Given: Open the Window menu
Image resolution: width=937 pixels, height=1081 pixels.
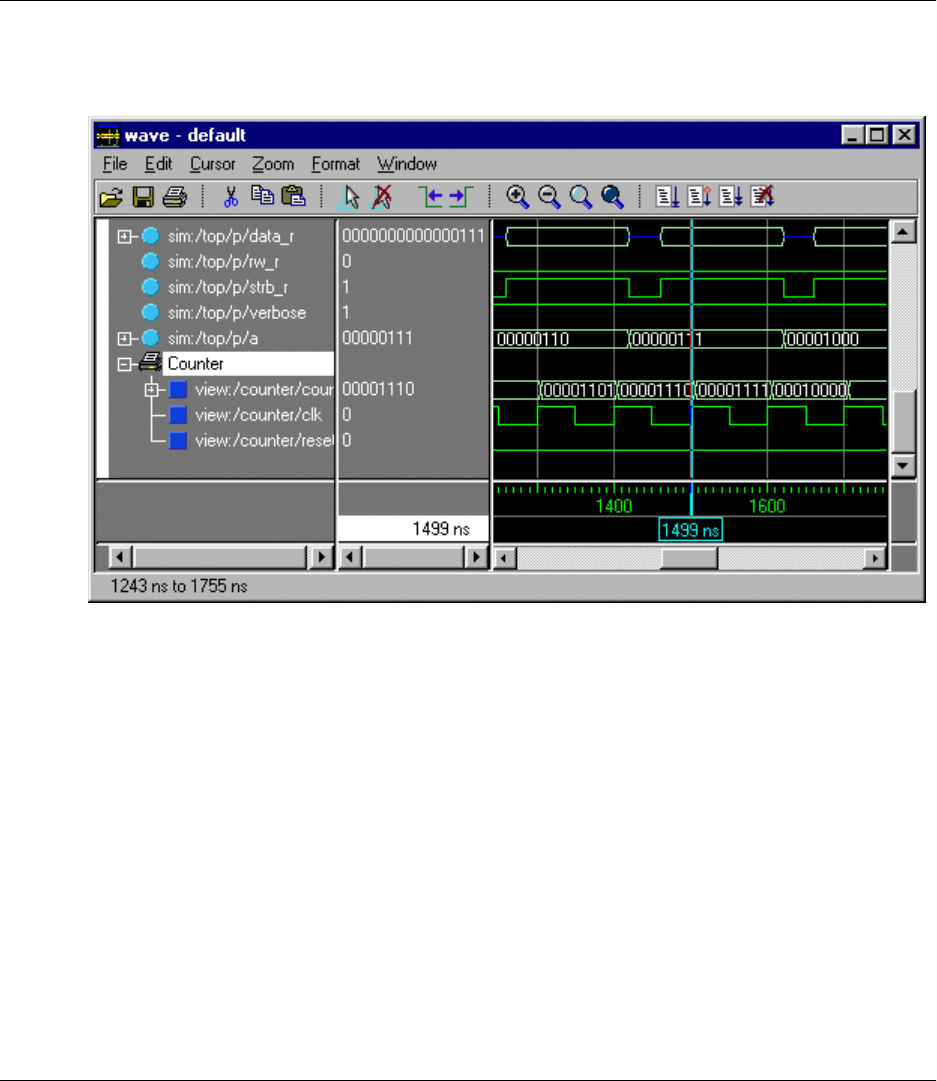Looking at the screenshot, I should click(407, 164).
